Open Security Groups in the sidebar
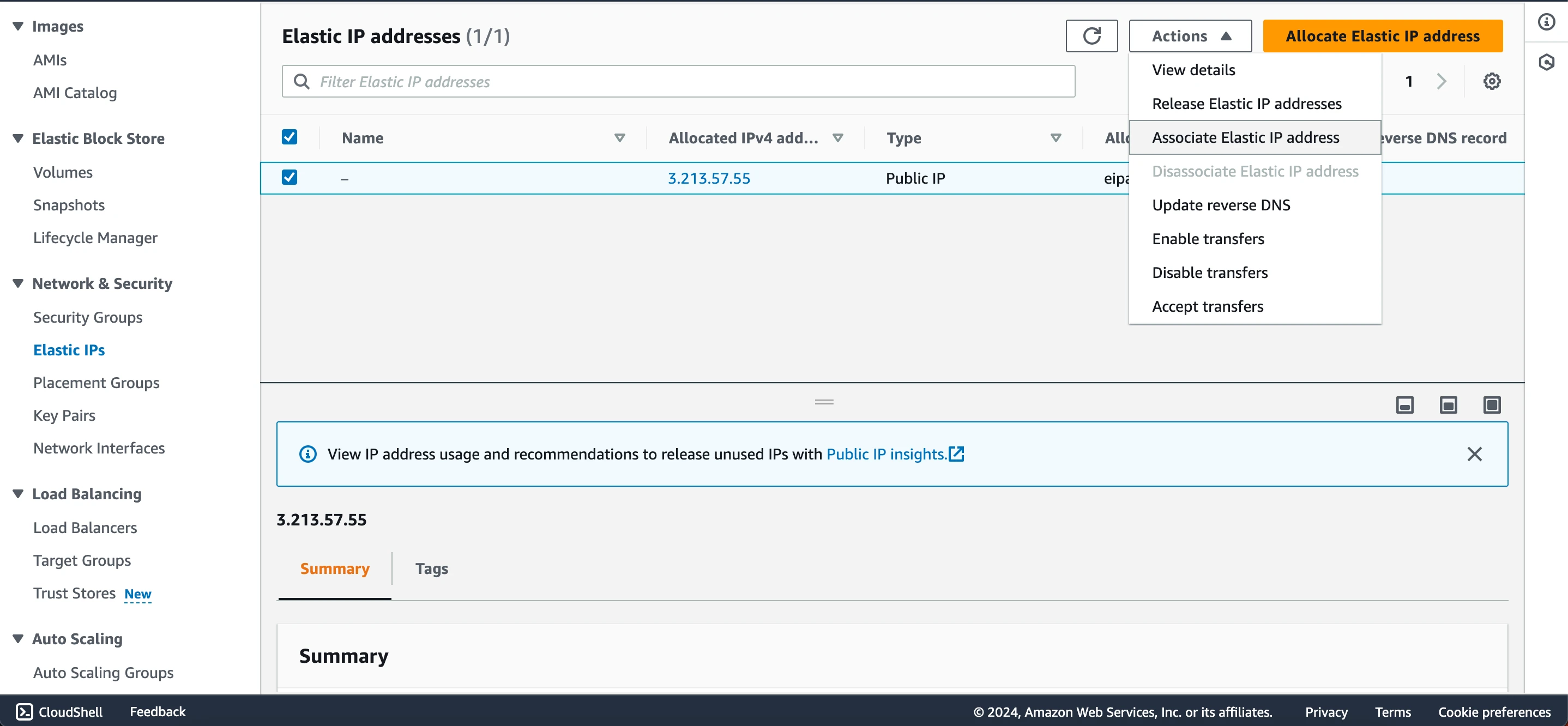Viewport: 1568px width, 726px height. click(x=88, y=317)
